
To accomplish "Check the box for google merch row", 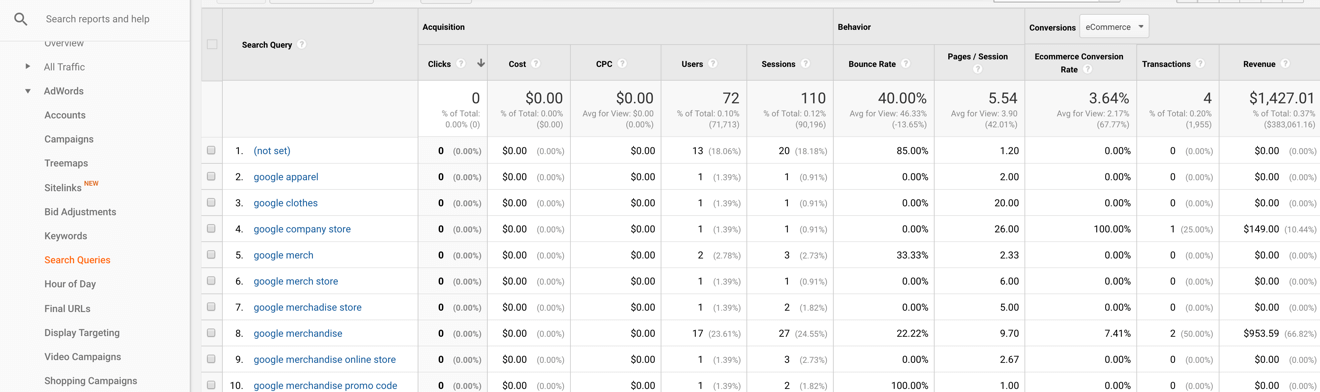I will click(211, 255).
